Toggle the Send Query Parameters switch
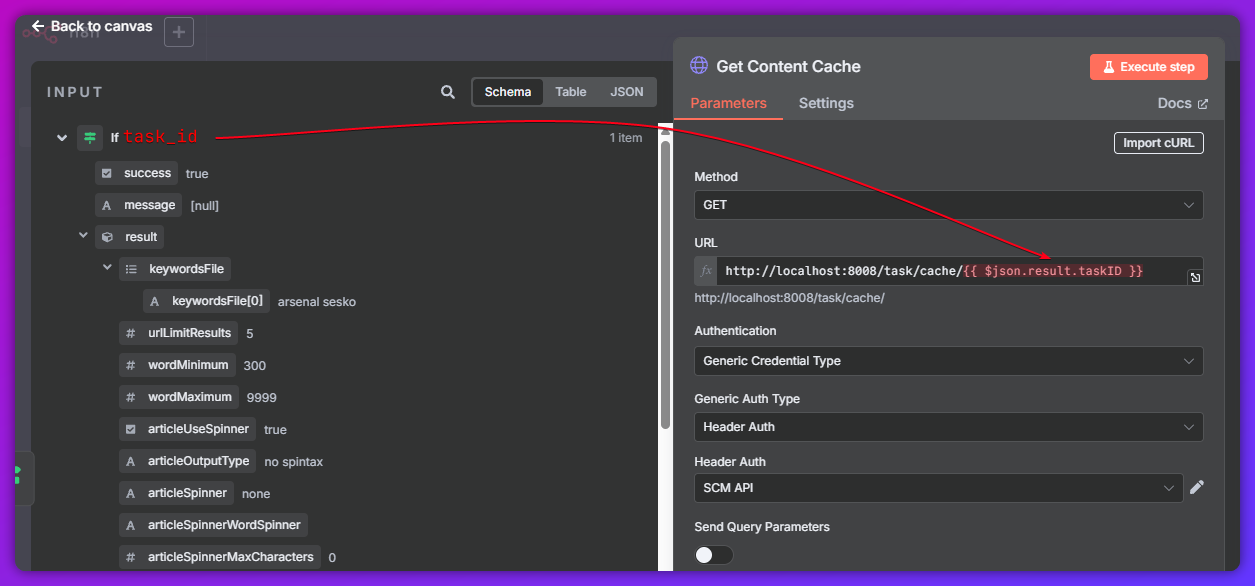The width and height of the screenshot is (1255, 586). (714, 555)
